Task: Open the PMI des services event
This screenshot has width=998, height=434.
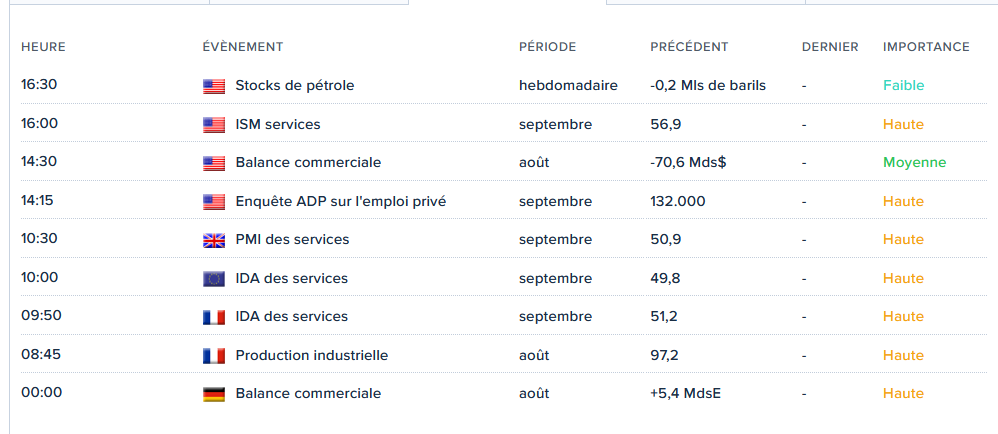Action: coord(292,239)
